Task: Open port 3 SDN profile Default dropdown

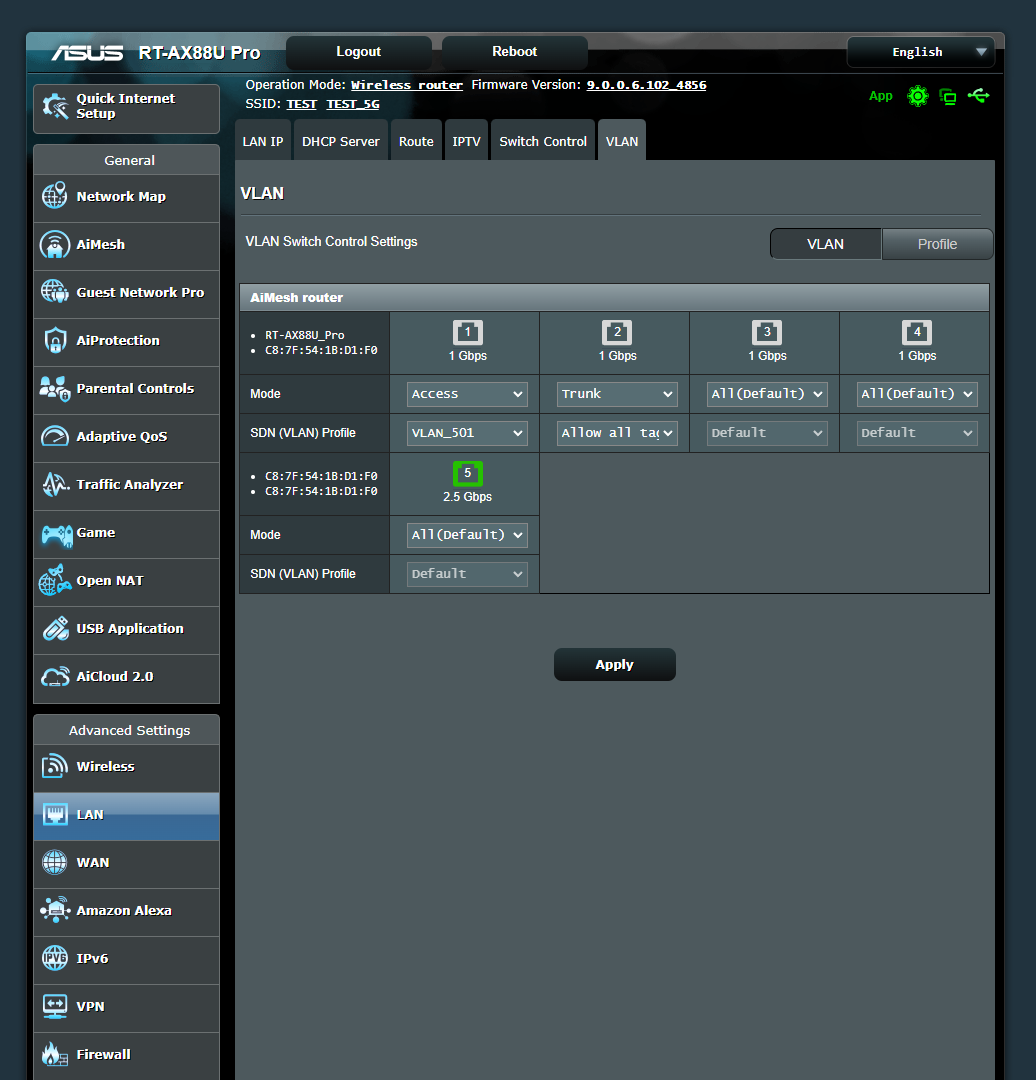Action: pos(767,433)
